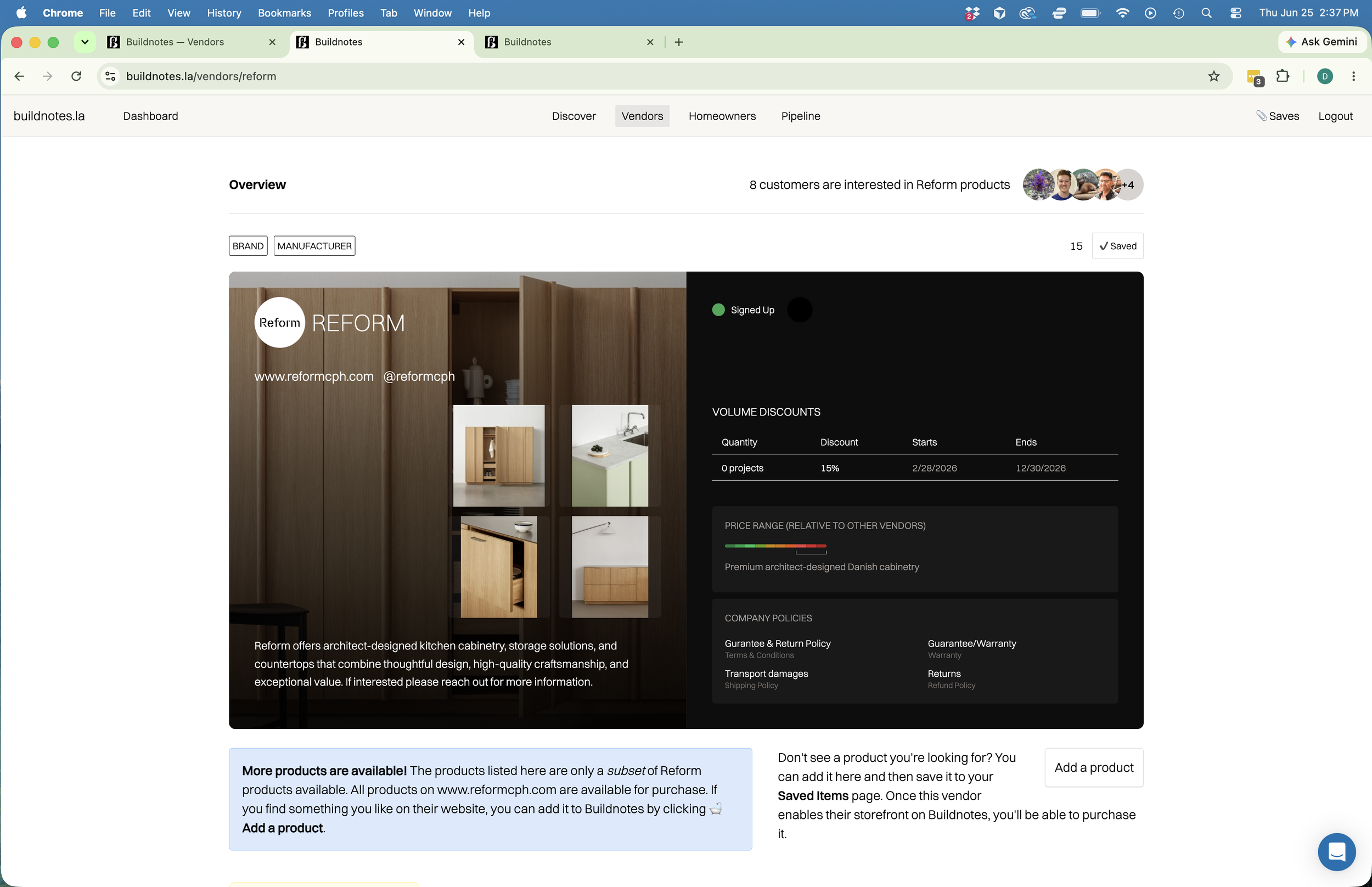Click the save count 15
The image size is (1372, 887).
(x=1076, y=246)
